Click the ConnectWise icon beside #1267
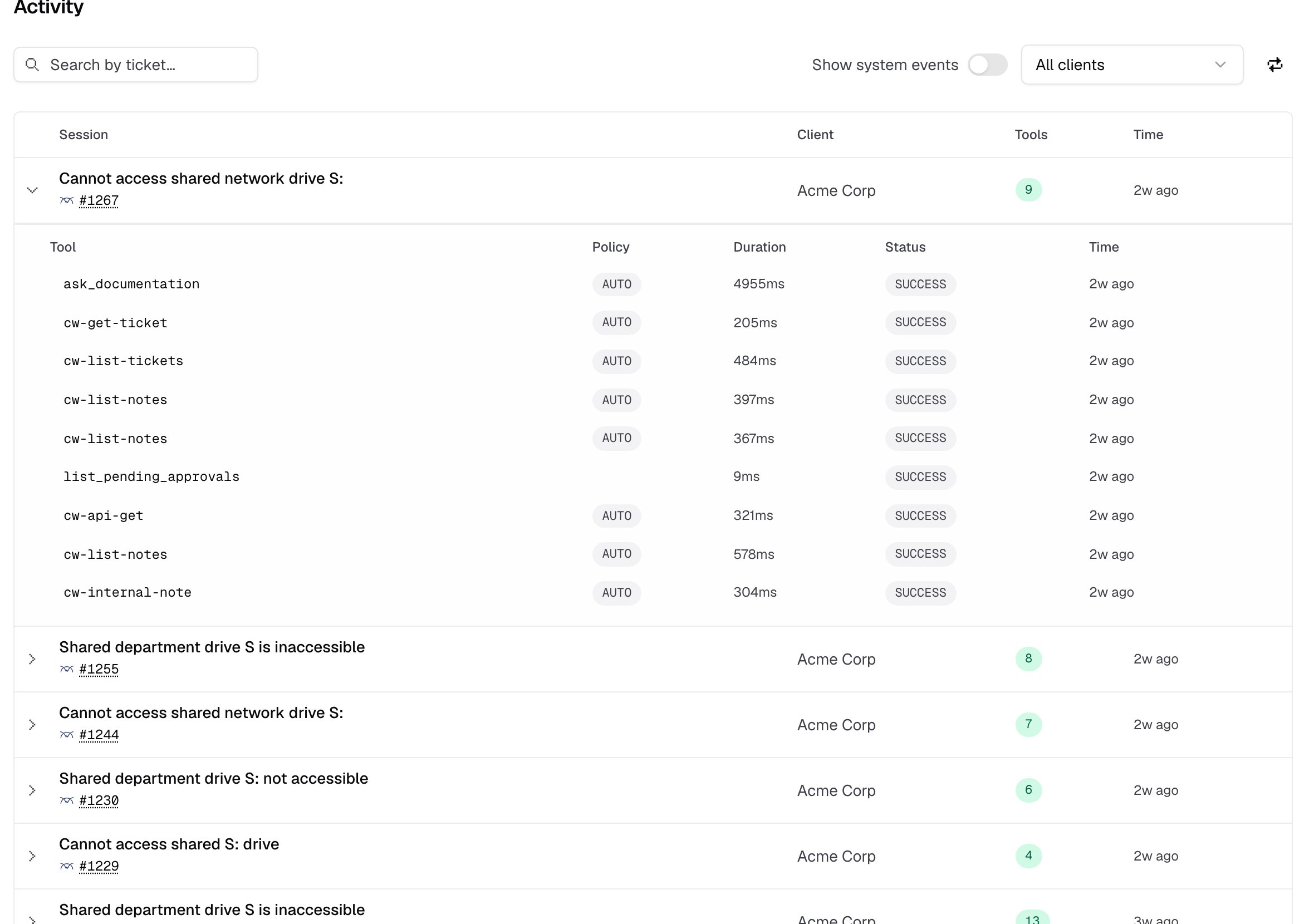The image size is (1314, 924). coord(66,200)
